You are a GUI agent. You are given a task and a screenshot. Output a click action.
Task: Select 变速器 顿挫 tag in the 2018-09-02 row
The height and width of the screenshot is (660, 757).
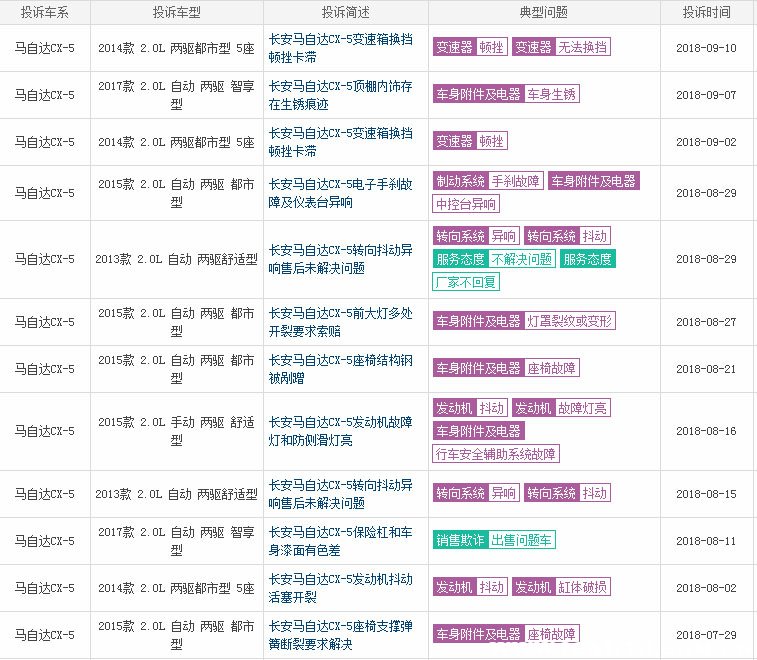(x=470, y=141)
